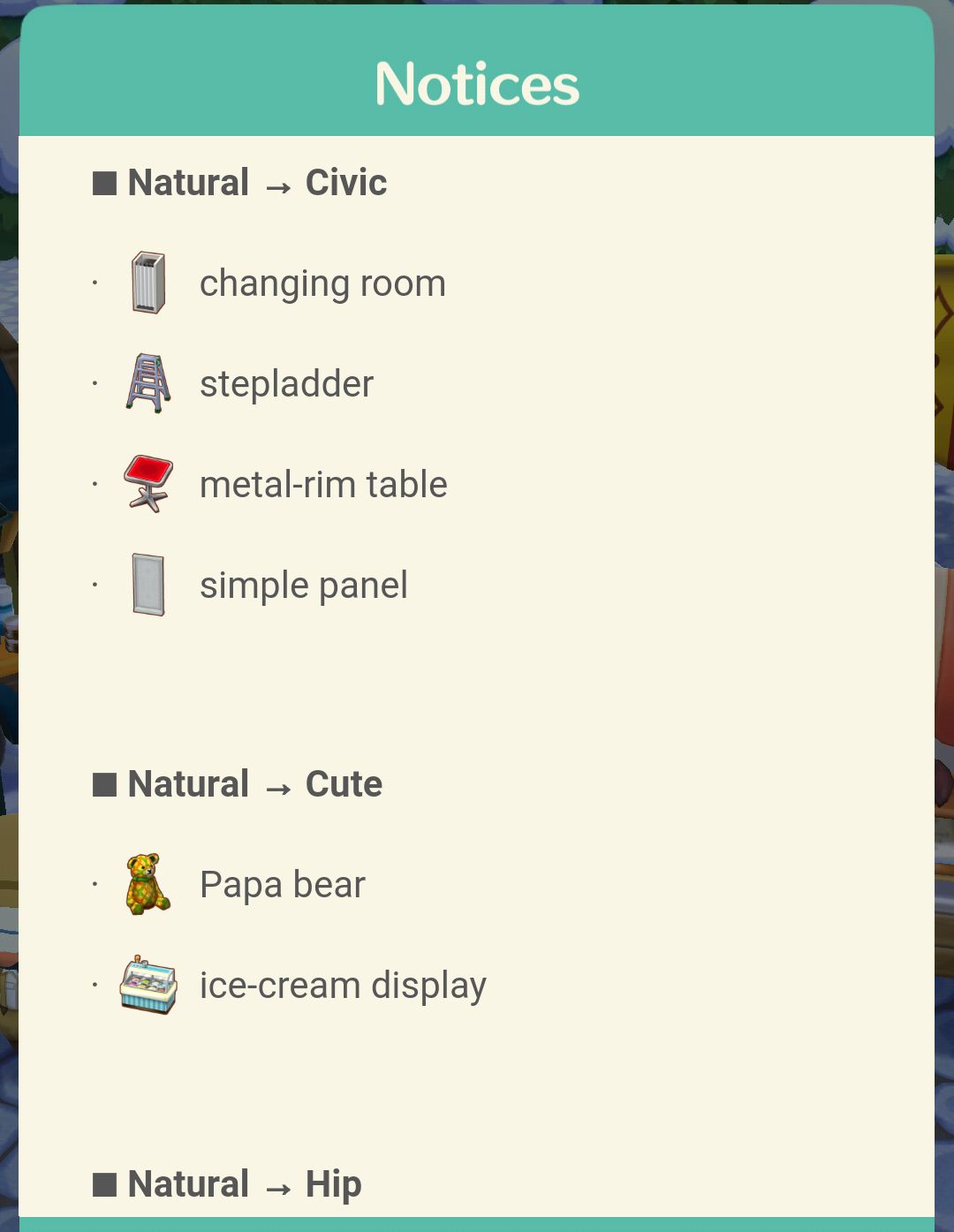954x1232 pixels.
Task: Click the square bullet before Natural → Cute
Action: coord(104,784)
